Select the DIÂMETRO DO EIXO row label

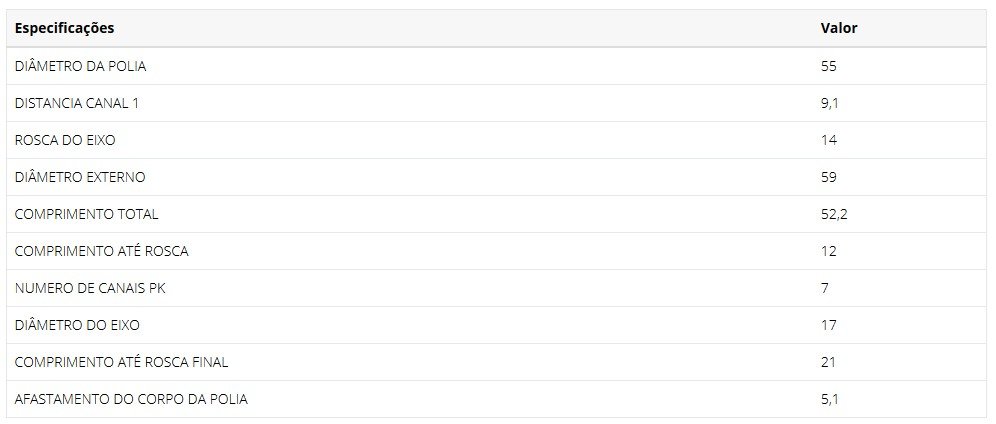[x=77, y=326]
